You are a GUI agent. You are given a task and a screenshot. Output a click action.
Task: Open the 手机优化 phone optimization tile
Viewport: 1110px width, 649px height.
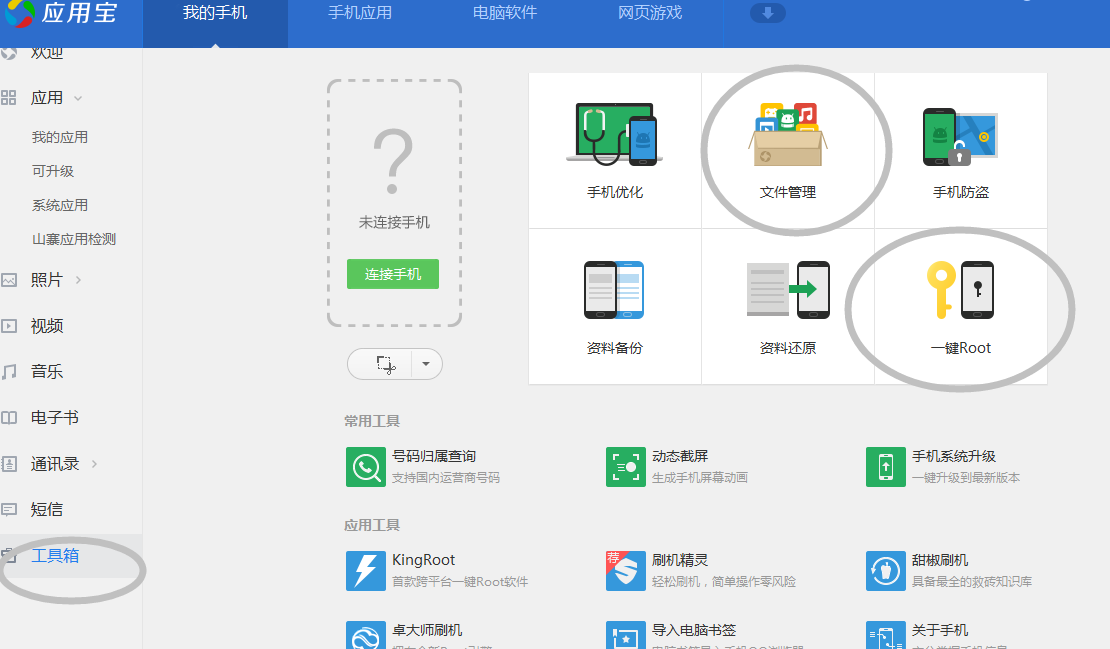[614, 150]
